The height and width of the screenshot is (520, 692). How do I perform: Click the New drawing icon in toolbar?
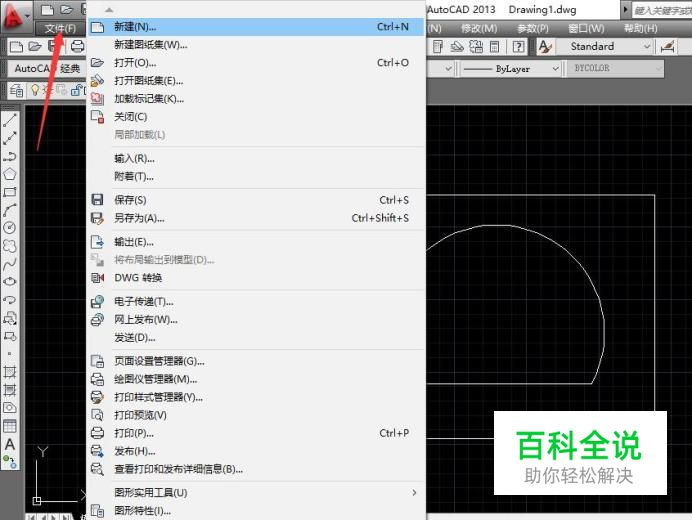click(17, 46)
